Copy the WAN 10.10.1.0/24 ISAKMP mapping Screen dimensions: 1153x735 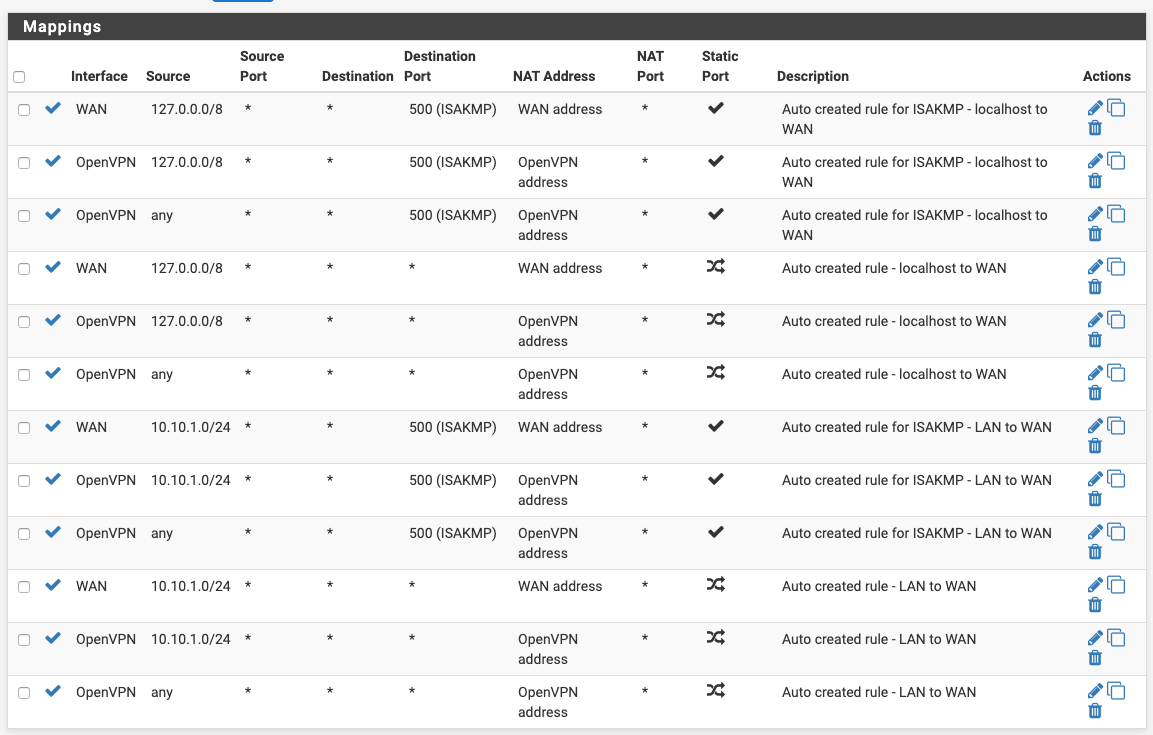(x=1117, y=426)
